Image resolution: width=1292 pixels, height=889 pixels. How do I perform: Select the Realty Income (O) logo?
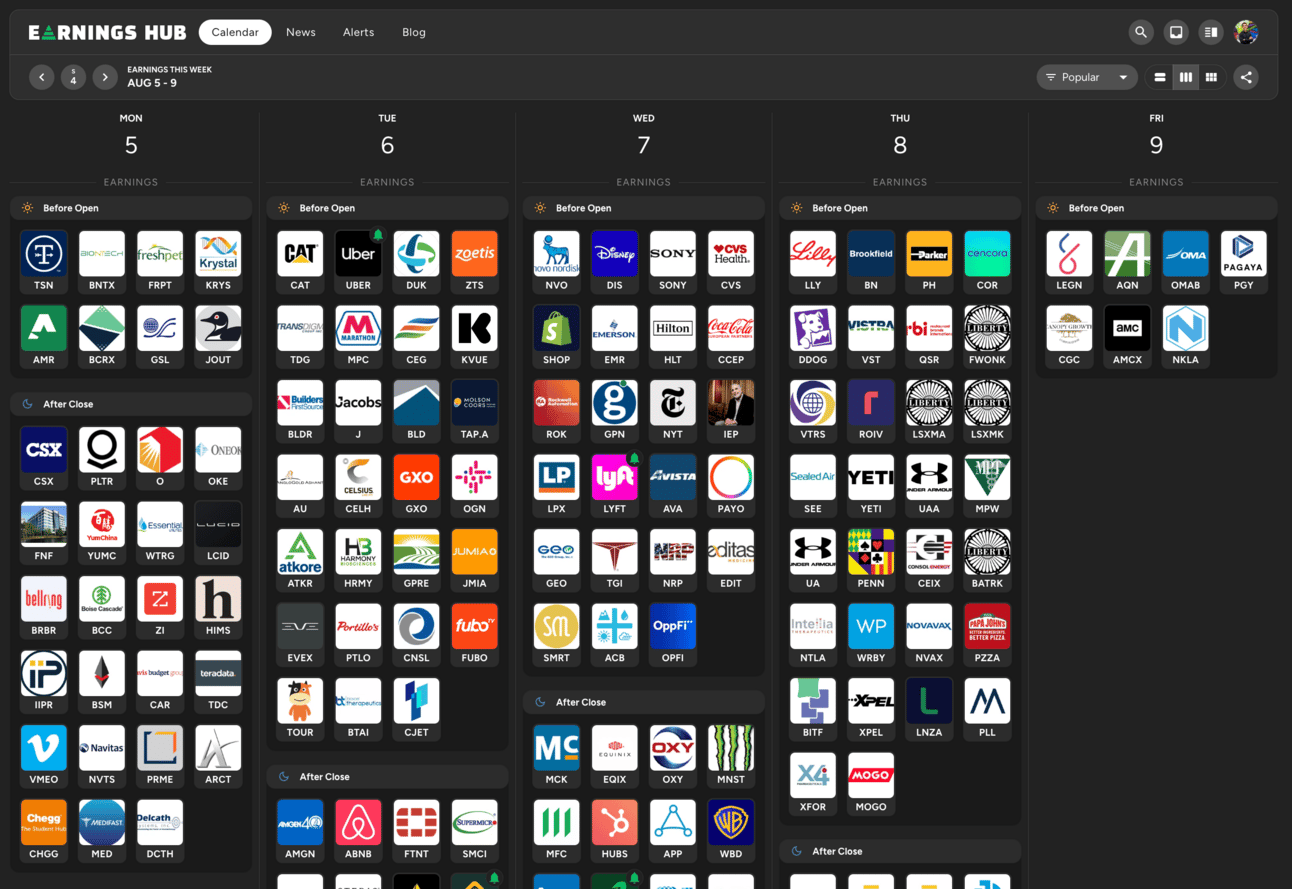click(160, 450)
